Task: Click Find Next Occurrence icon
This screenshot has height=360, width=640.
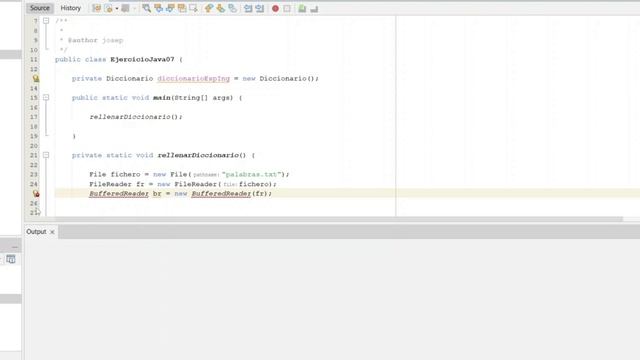Action: pos(170,8)
